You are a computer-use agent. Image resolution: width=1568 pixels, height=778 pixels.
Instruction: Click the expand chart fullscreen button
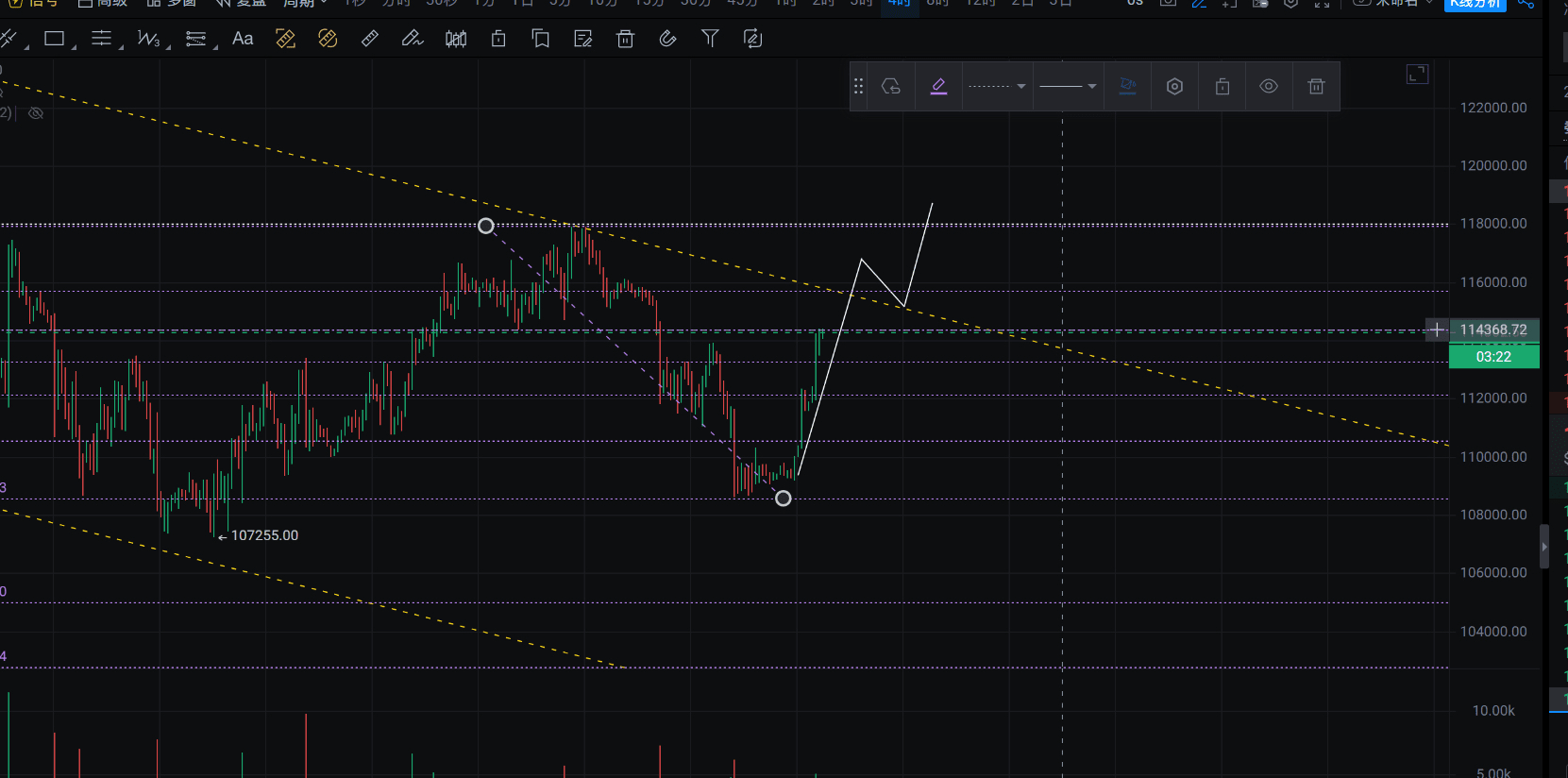(1417, 75)
